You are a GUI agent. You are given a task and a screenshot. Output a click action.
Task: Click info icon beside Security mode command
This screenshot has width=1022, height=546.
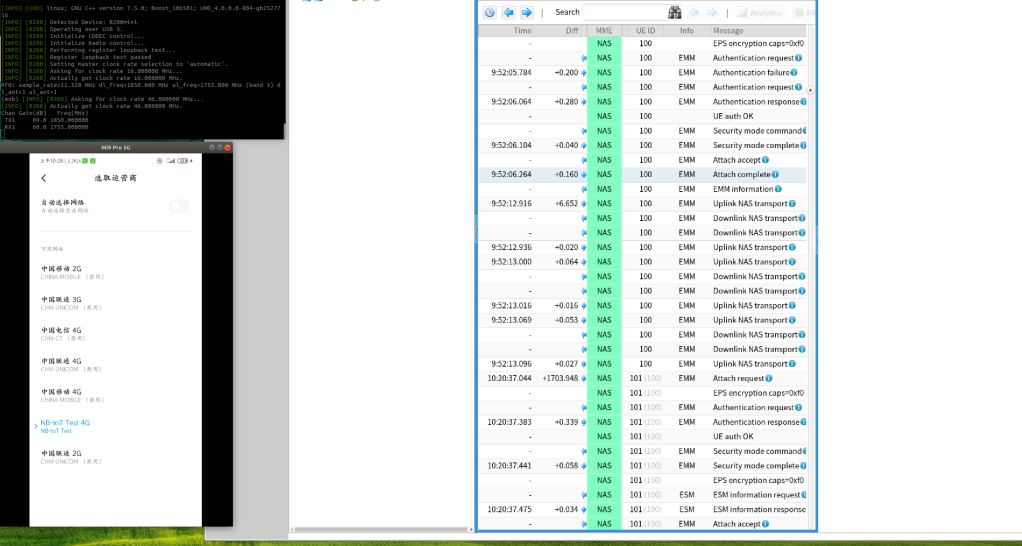coord(807,131)
